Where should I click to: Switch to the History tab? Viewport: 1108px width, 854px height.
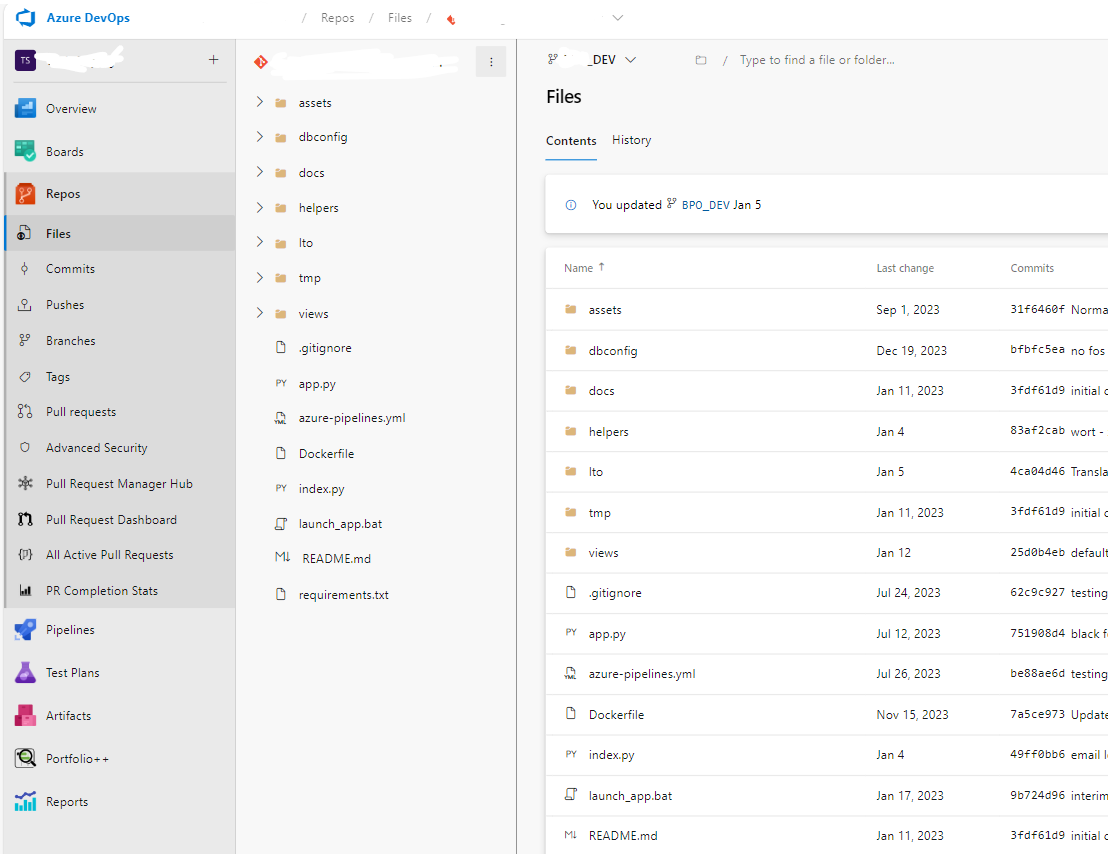point(631,140)
